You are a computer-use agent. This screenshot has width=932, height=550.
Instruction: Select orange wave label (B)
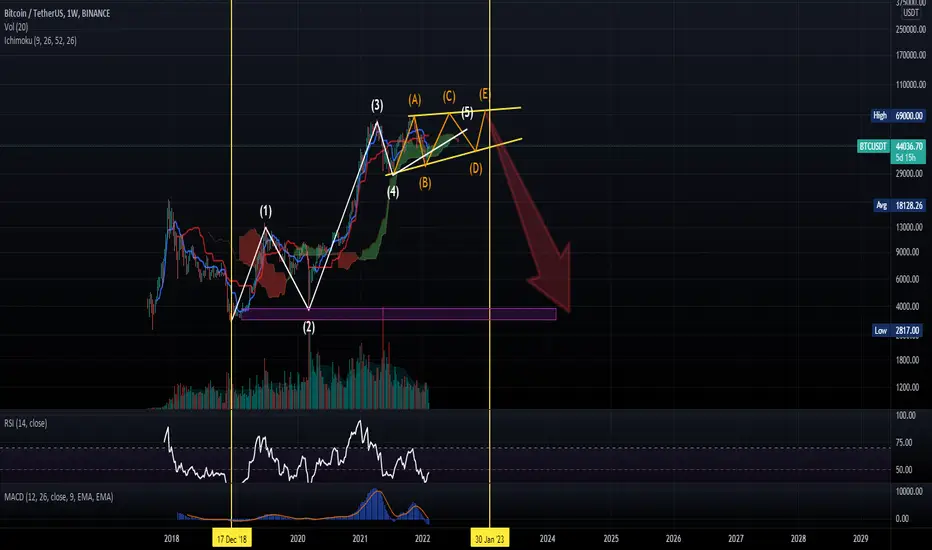point(425,183)
